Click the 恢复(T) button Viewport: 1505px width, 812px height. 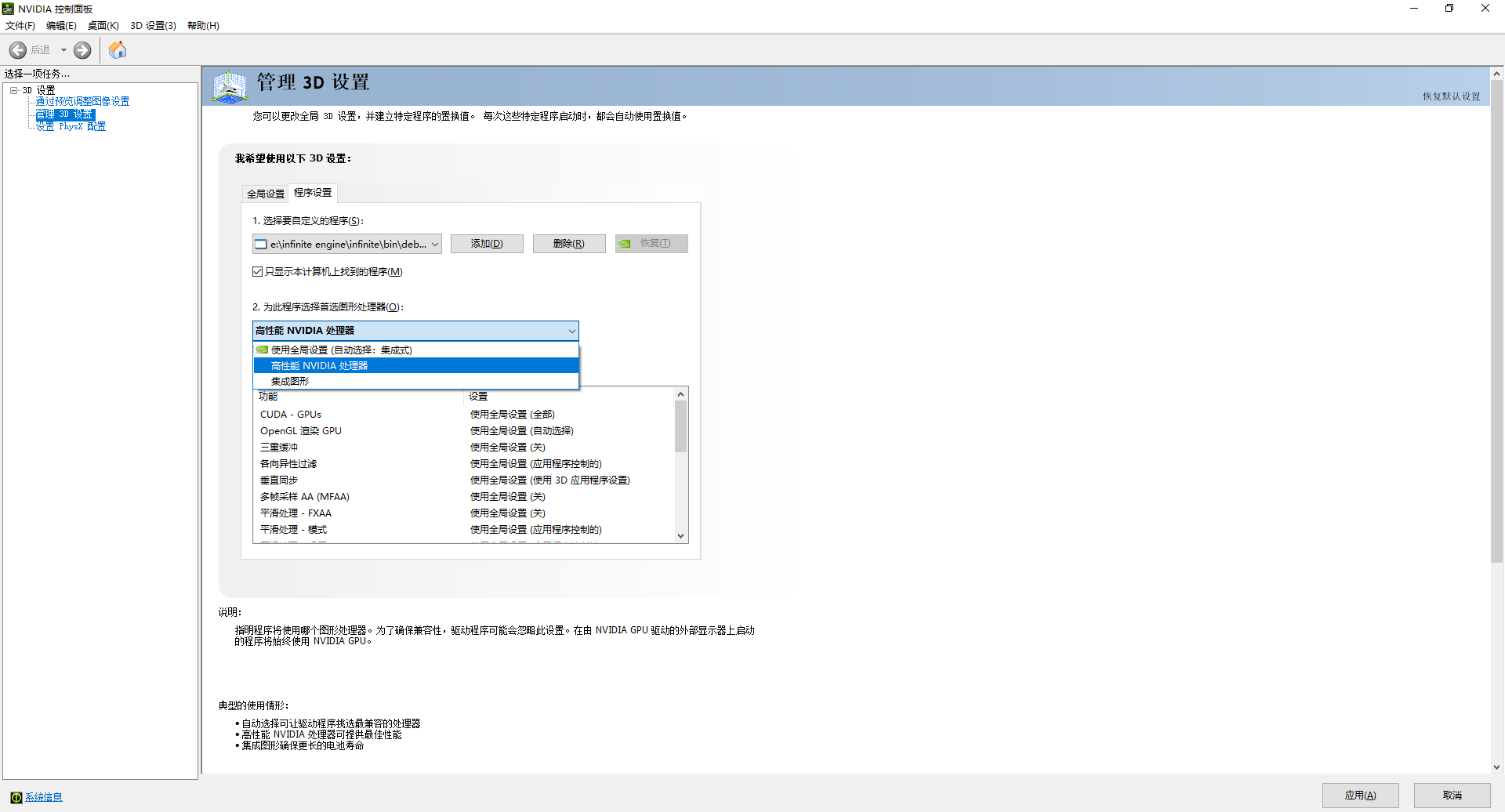click(651, 244)
